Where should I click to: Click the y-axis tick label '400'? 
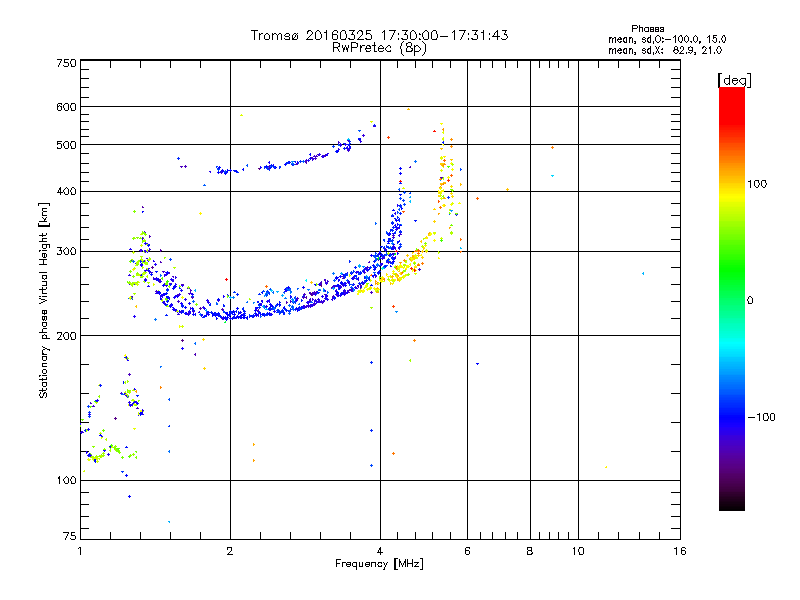click(x=66, y=191)
